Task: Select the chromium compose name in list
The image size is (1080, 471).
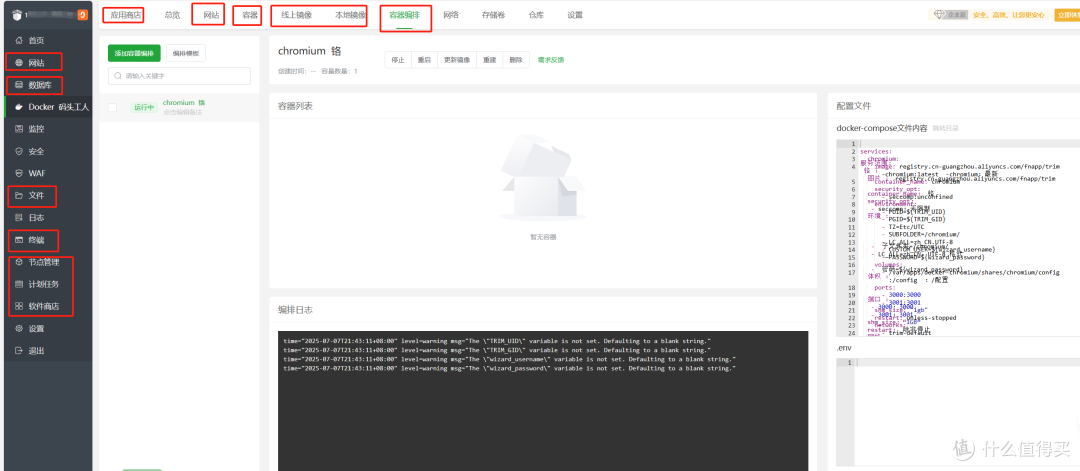Action: 184,103
